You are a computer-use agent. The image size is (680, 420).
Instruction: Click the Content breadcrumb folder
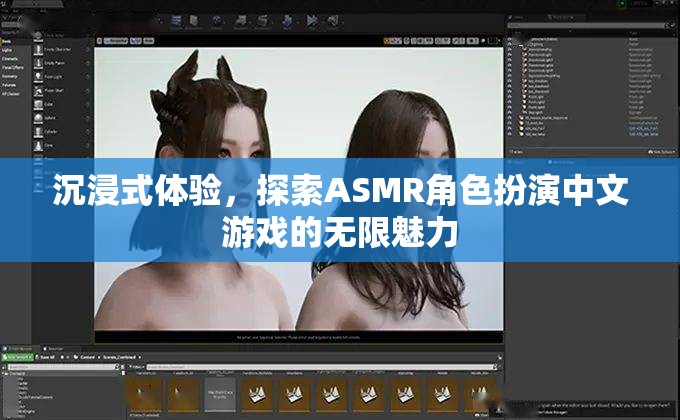[87, 358]
